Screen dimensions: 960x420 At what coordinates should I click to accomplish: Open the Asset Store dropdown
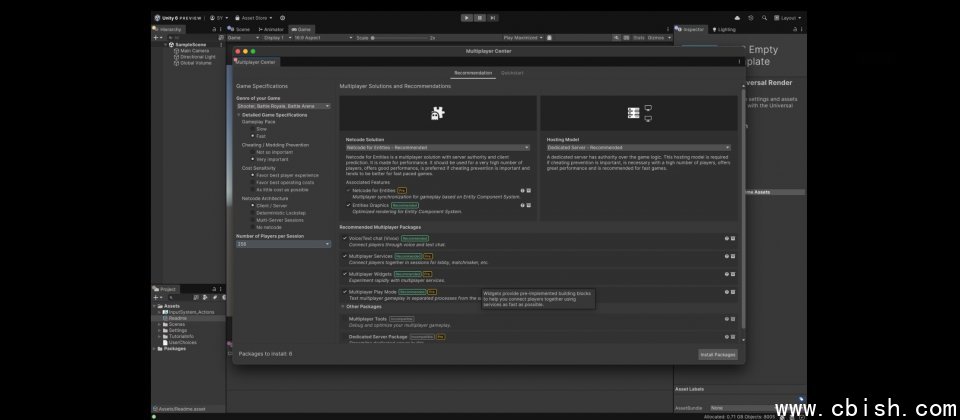254,18
